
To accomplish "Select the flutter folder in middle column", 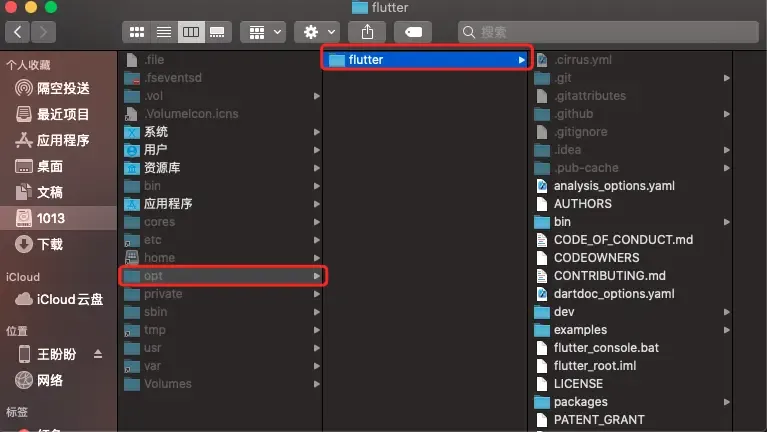I will [x=426, y=60].
